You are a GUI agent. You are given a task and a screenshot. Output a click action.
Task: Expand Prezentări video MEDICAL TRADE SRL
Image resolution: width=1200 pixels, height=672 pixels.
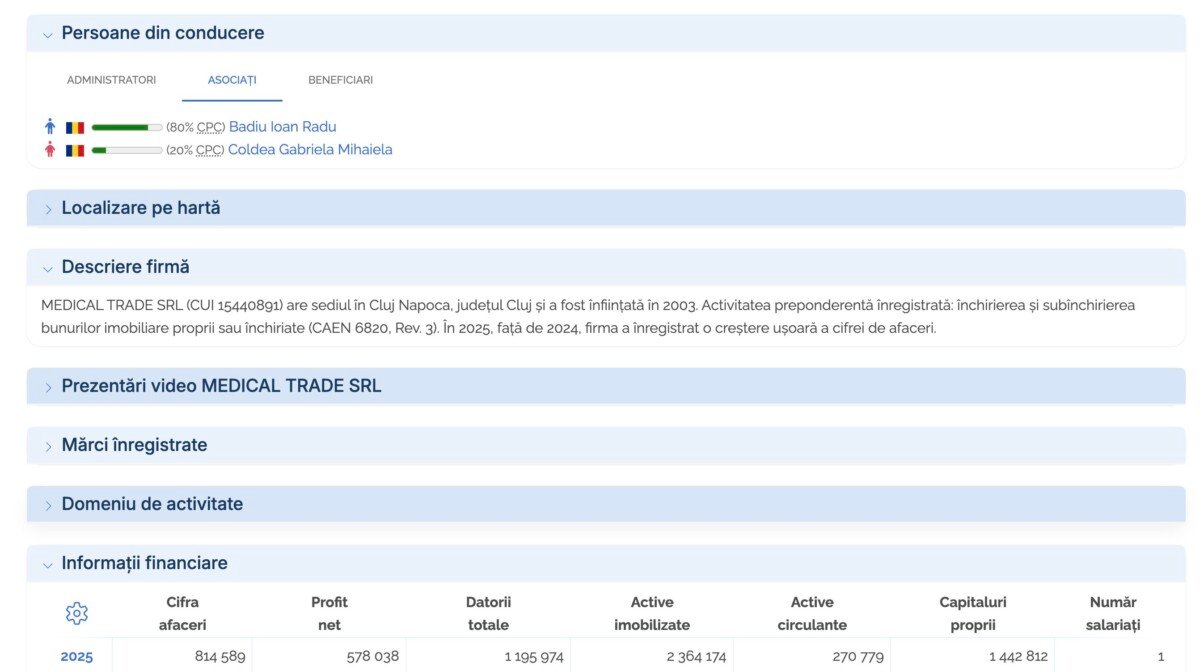[x=606, y=386]
